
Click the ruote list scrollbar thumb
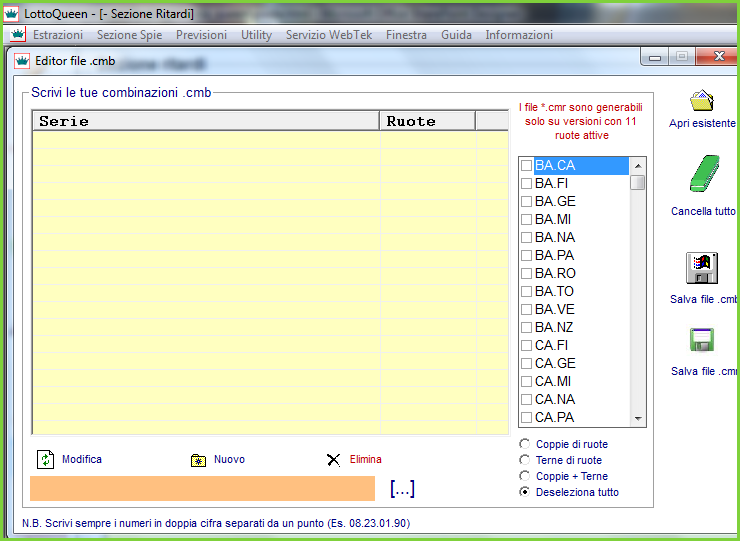point(638,182)
